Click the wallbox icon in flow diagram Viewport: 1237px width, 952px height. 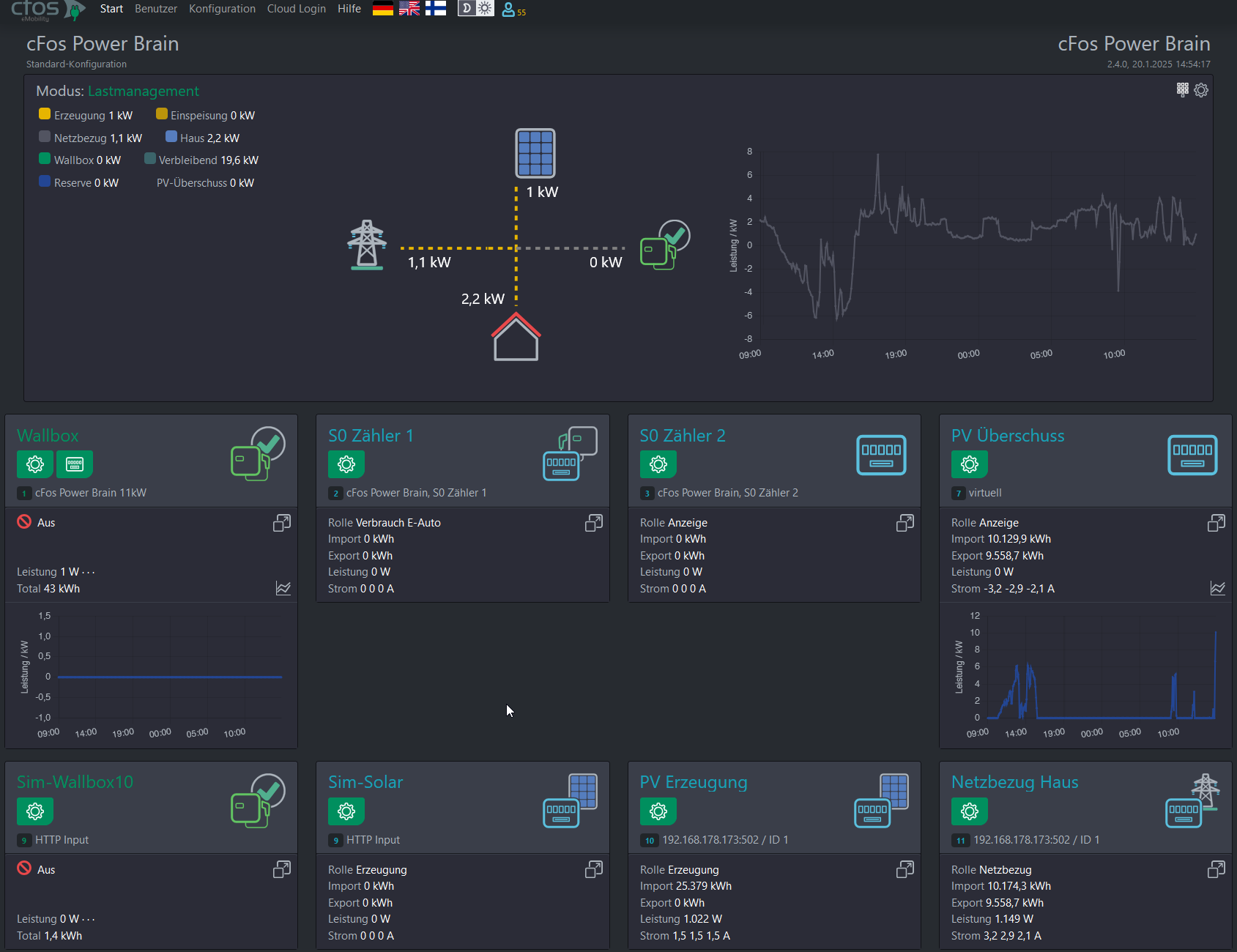(665, 245)
